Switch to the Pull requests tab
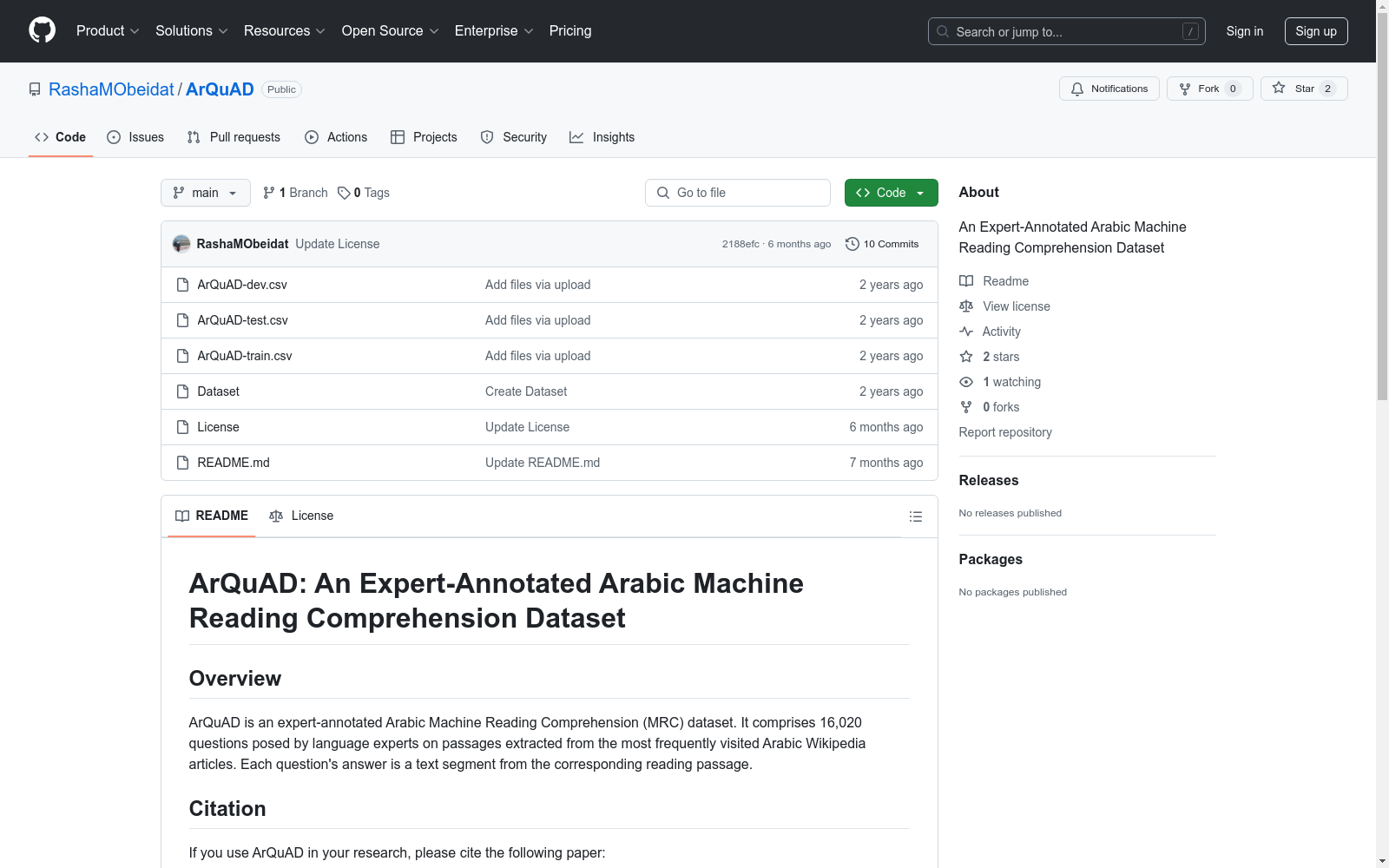Image resolution: width=1389 pixels, height=868 pixels. tap(234, 137)
